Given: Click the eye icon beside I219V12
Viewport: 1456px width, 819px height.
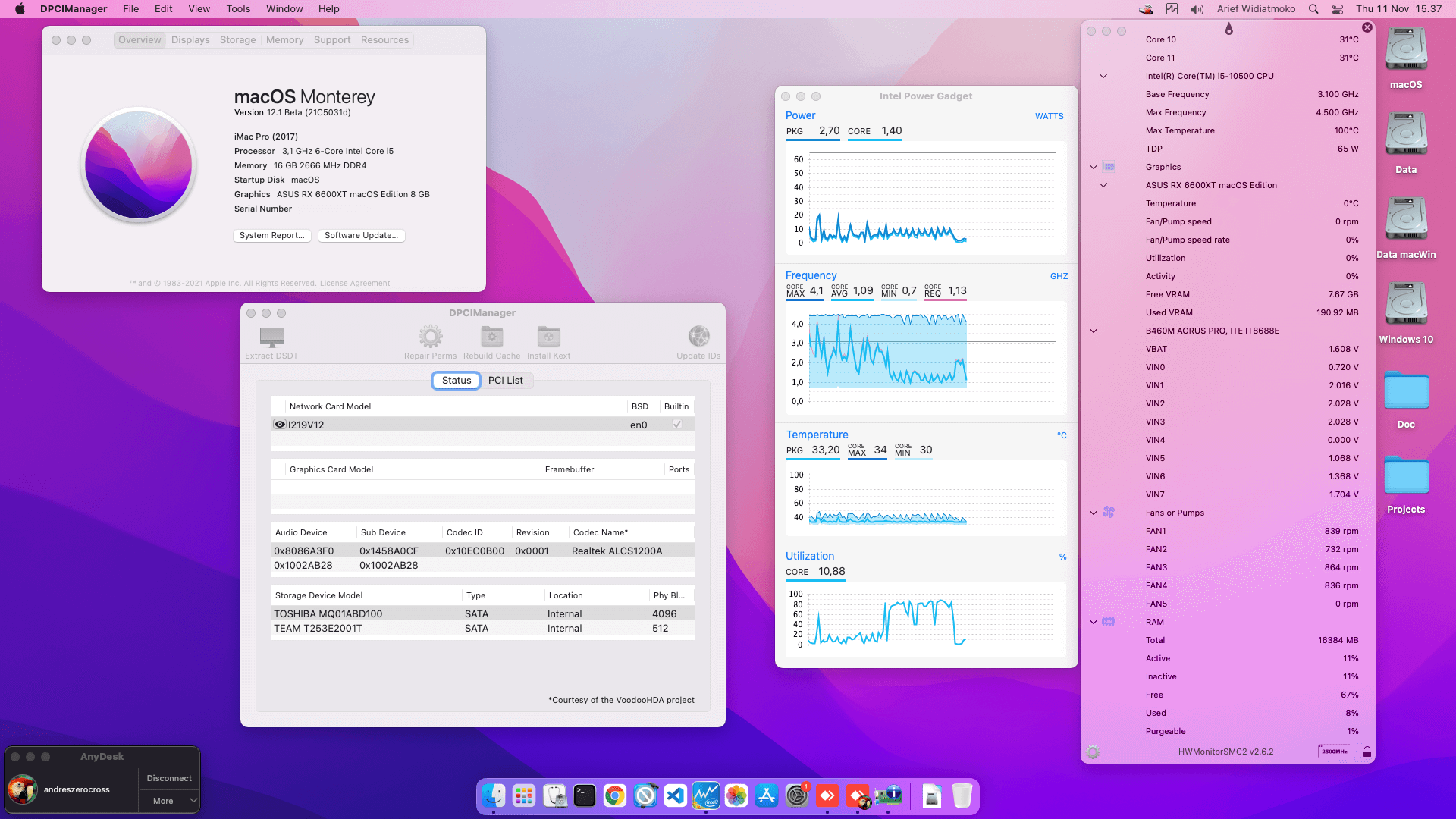Looking at the screenshot, I should pos(280,425).
